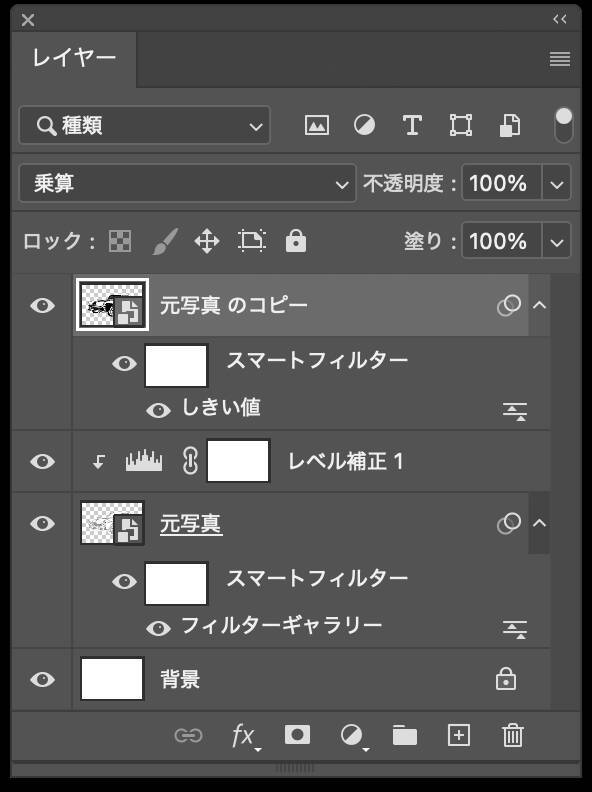Open the 種類 filter type dropdown
The height and width of the screenshot is (792, 592).
[x=144, y=125]
